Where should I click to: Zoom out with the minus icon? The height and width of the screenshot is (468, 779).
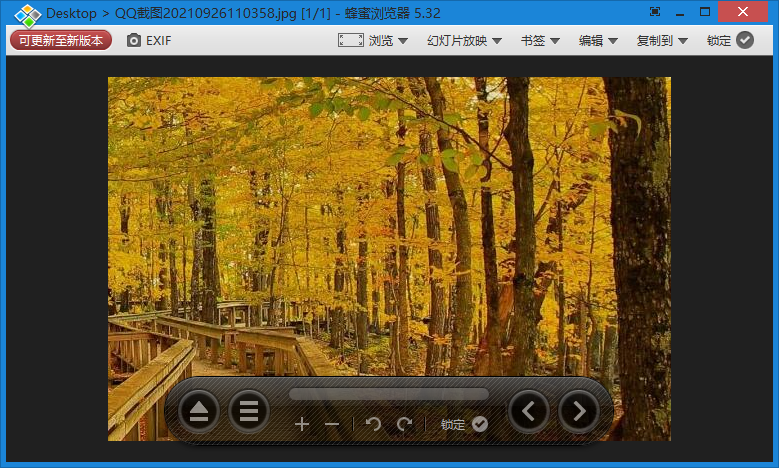[x=332, y=424]
